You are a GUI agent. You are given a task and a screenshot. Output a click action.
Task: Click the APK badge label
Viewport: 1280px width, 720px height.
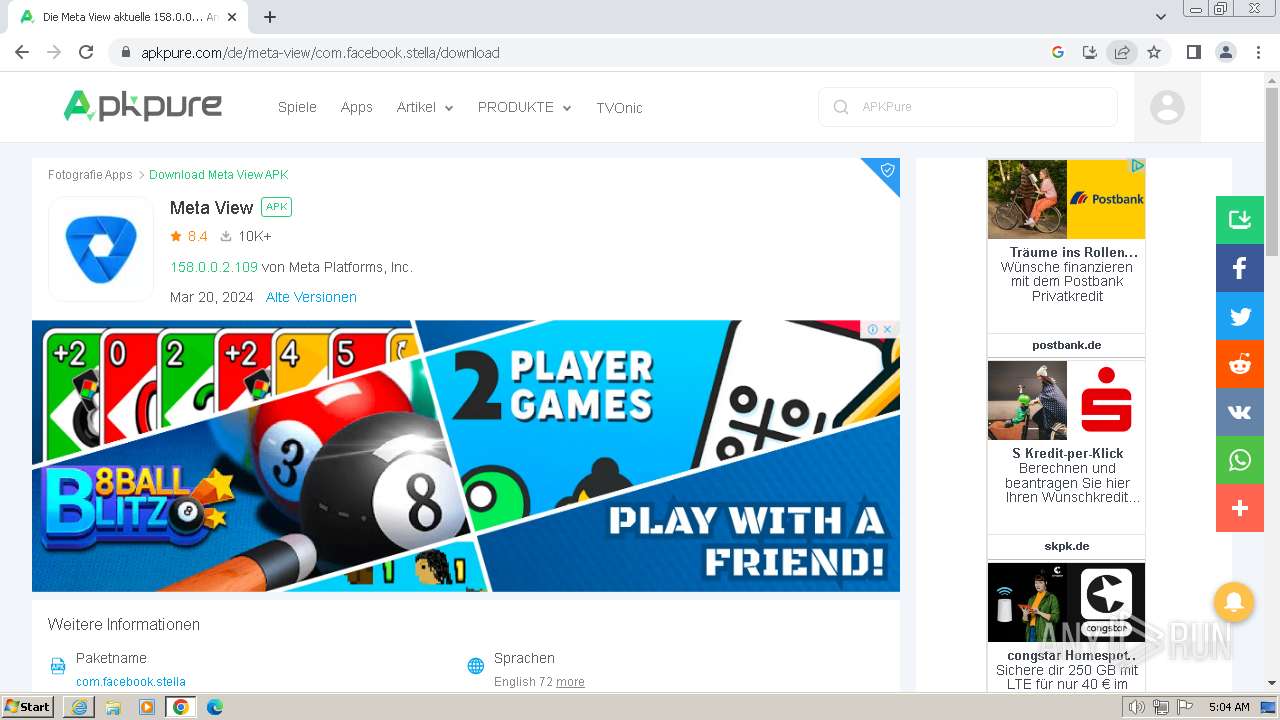(276, 207)
